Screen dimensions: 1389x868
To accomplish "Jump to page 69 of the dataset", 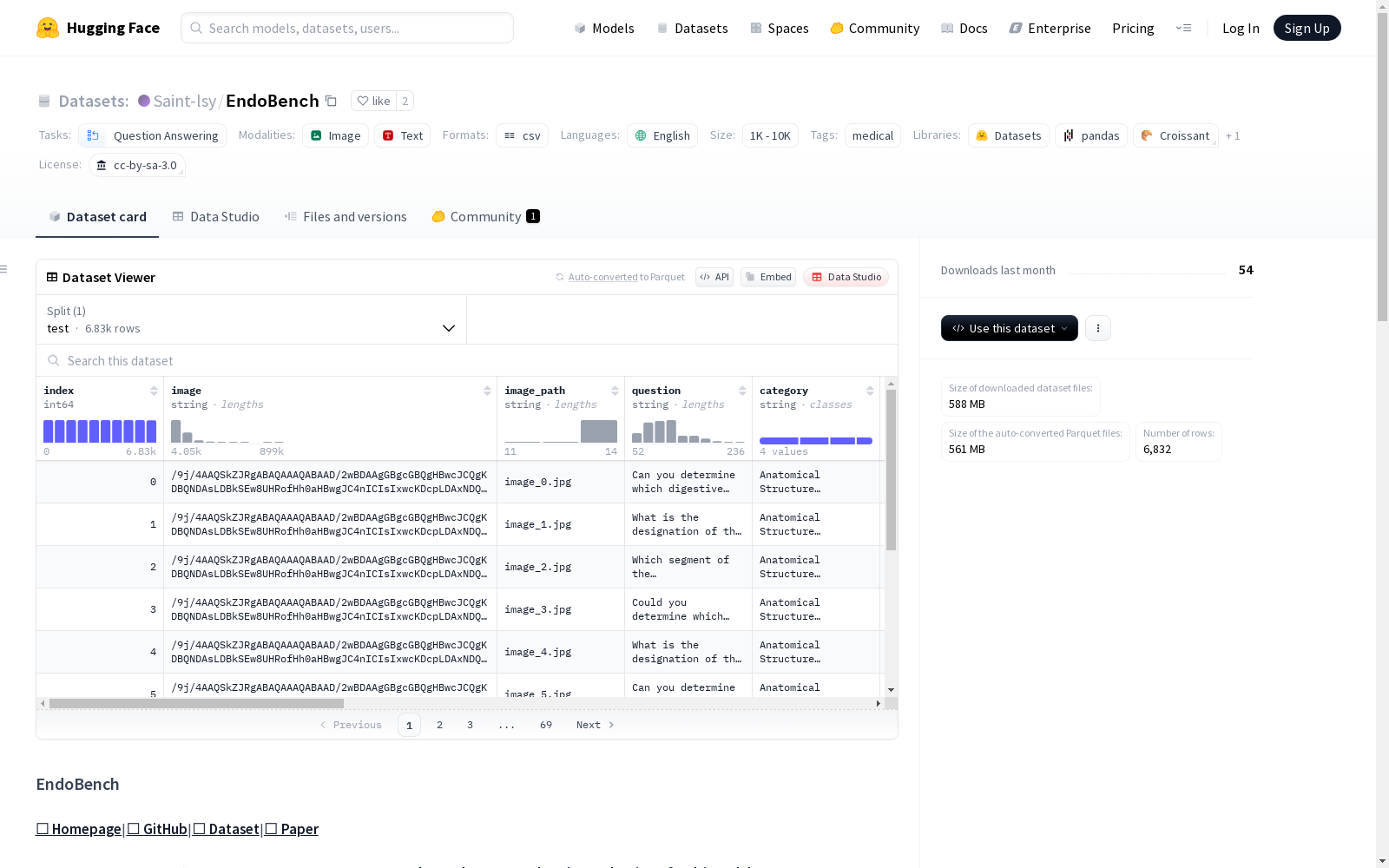I will pyautogui.click(x=546, y=725).
